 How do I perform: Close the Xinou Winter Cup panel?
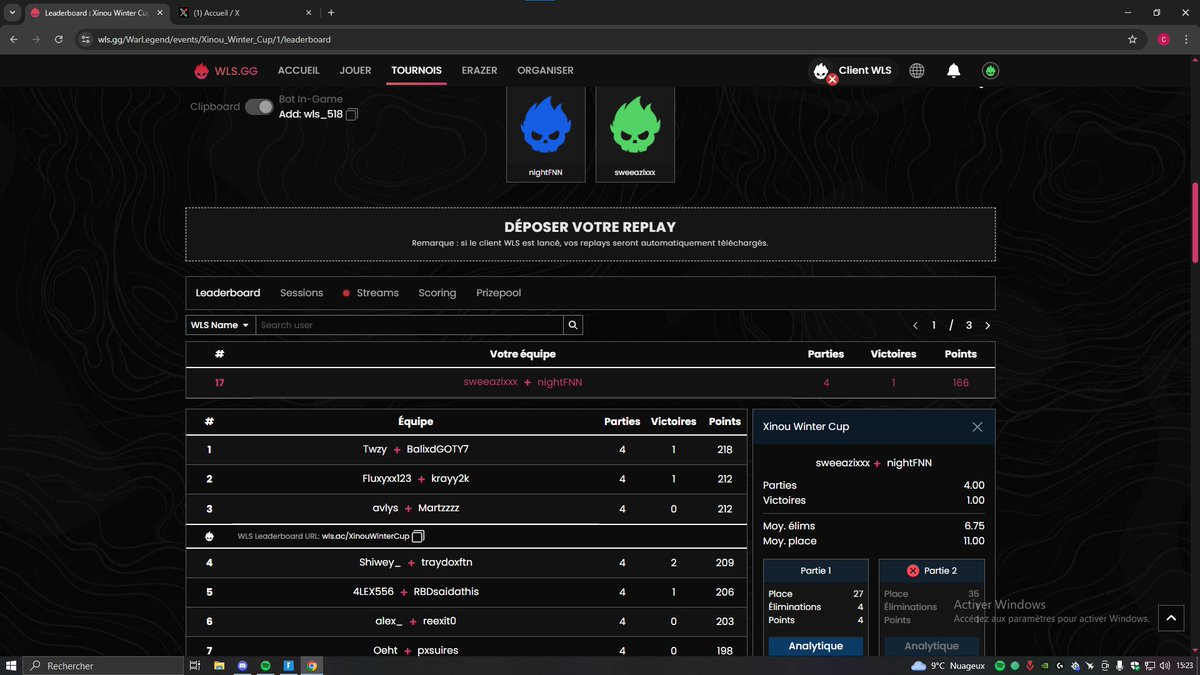click(977, 427)
